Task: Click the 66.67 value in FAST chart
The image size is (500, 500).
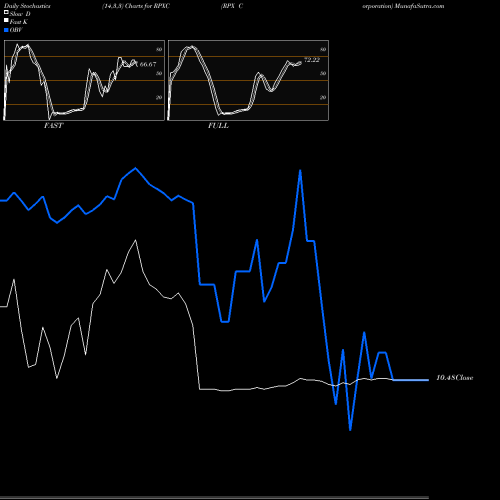Action: click(148, 64)
